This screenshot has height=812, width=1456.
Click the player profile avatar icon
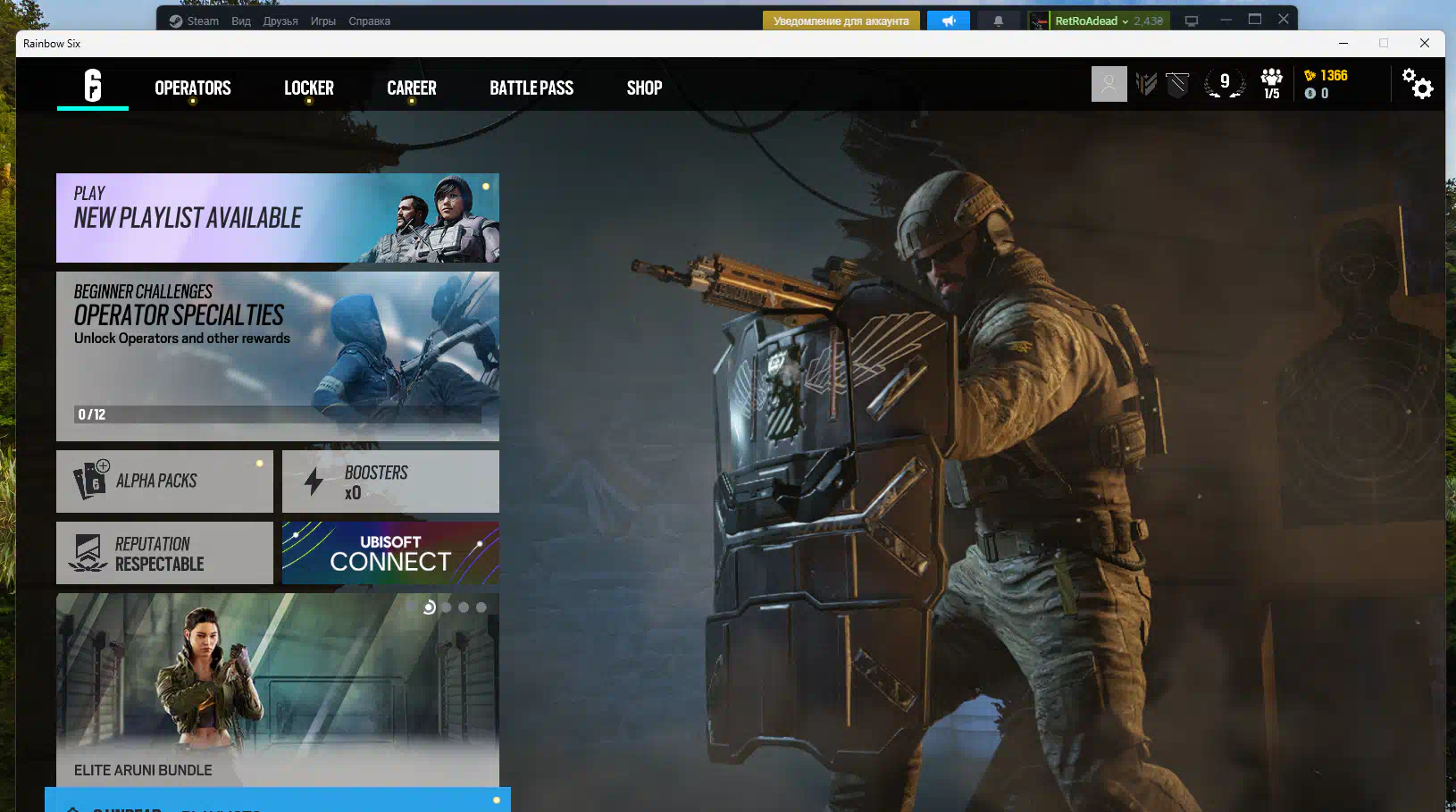pos(1109,84)
